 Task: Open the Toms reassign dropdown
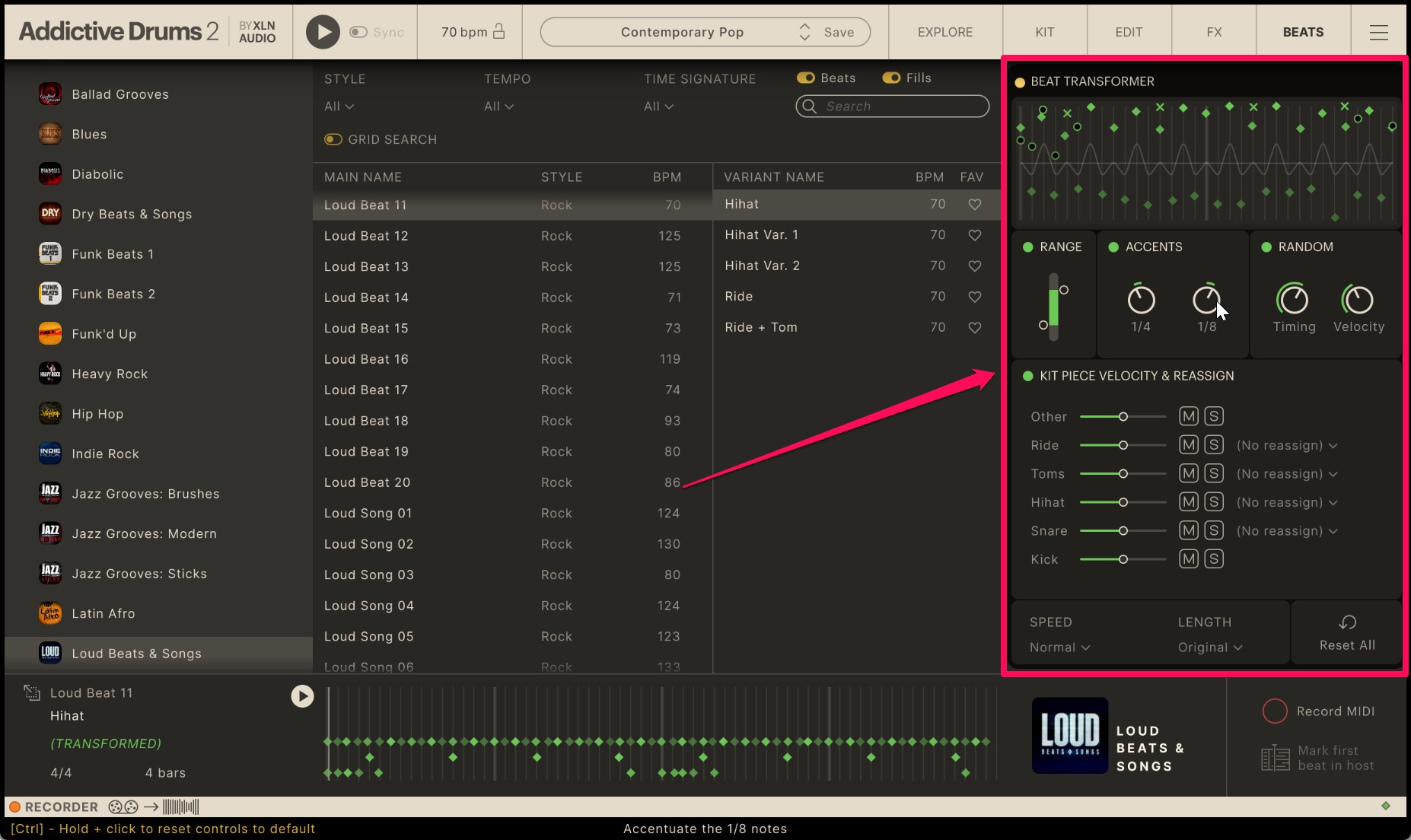point(1287,473)
